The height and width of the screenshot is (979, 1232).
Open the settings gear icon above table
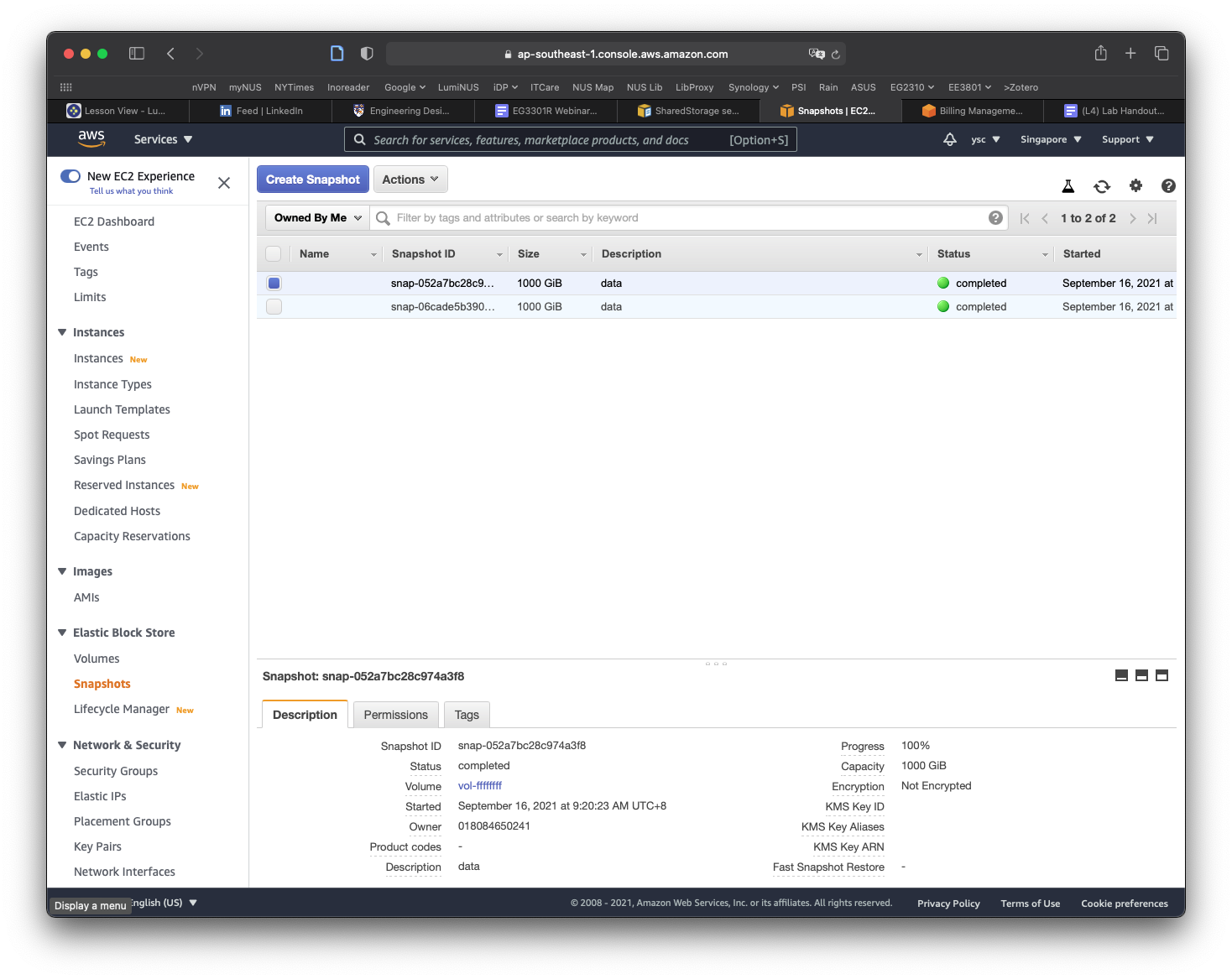[1135, 186]
